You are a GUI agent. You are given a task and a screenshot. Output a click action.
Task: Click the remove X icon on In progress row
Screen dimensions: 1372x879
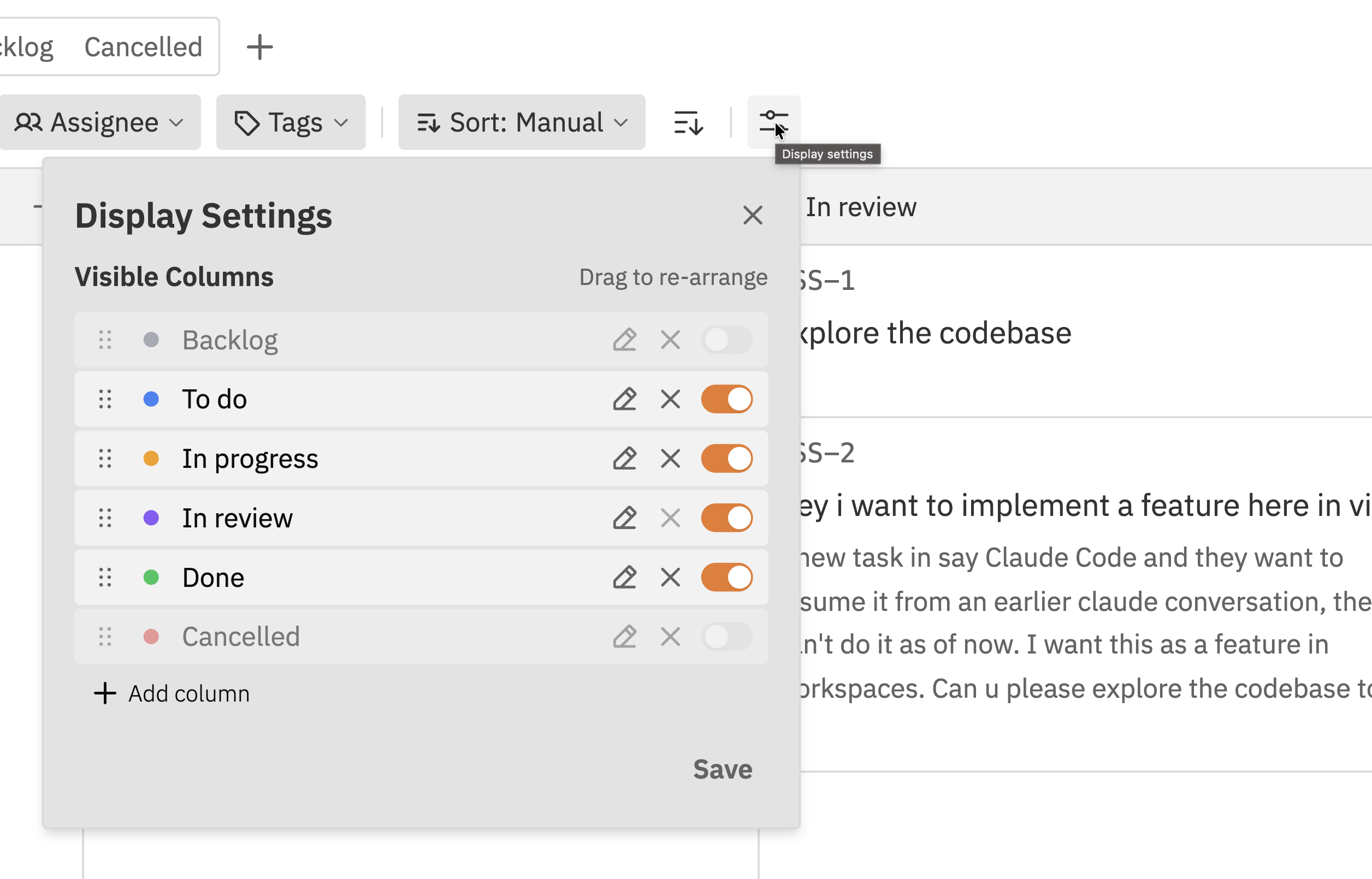[x=670, y=459]
